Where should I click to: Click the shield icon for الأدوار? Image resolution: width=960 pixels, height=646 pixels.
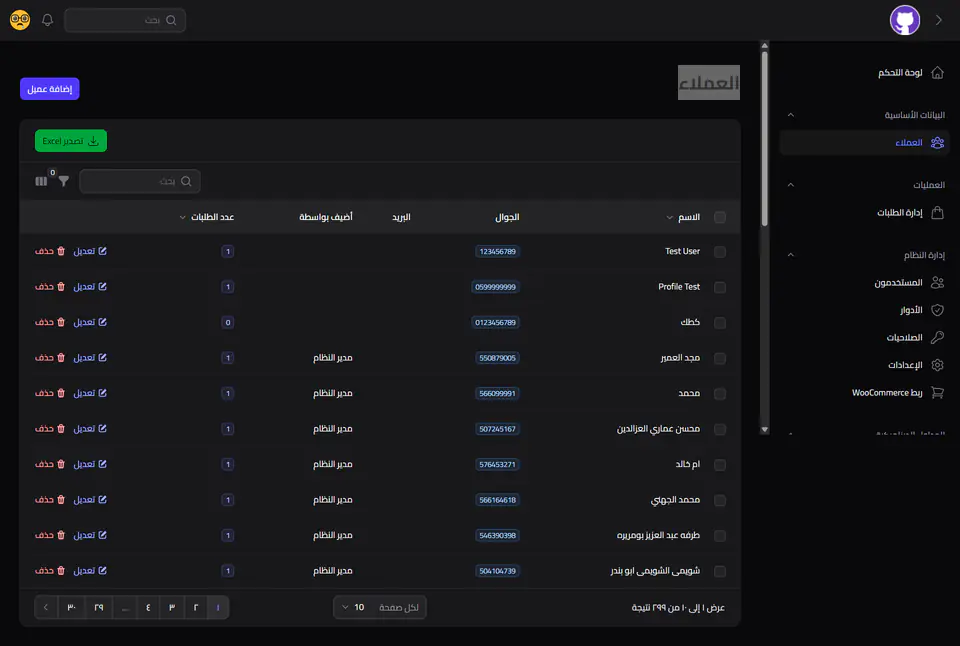point(937,310)
